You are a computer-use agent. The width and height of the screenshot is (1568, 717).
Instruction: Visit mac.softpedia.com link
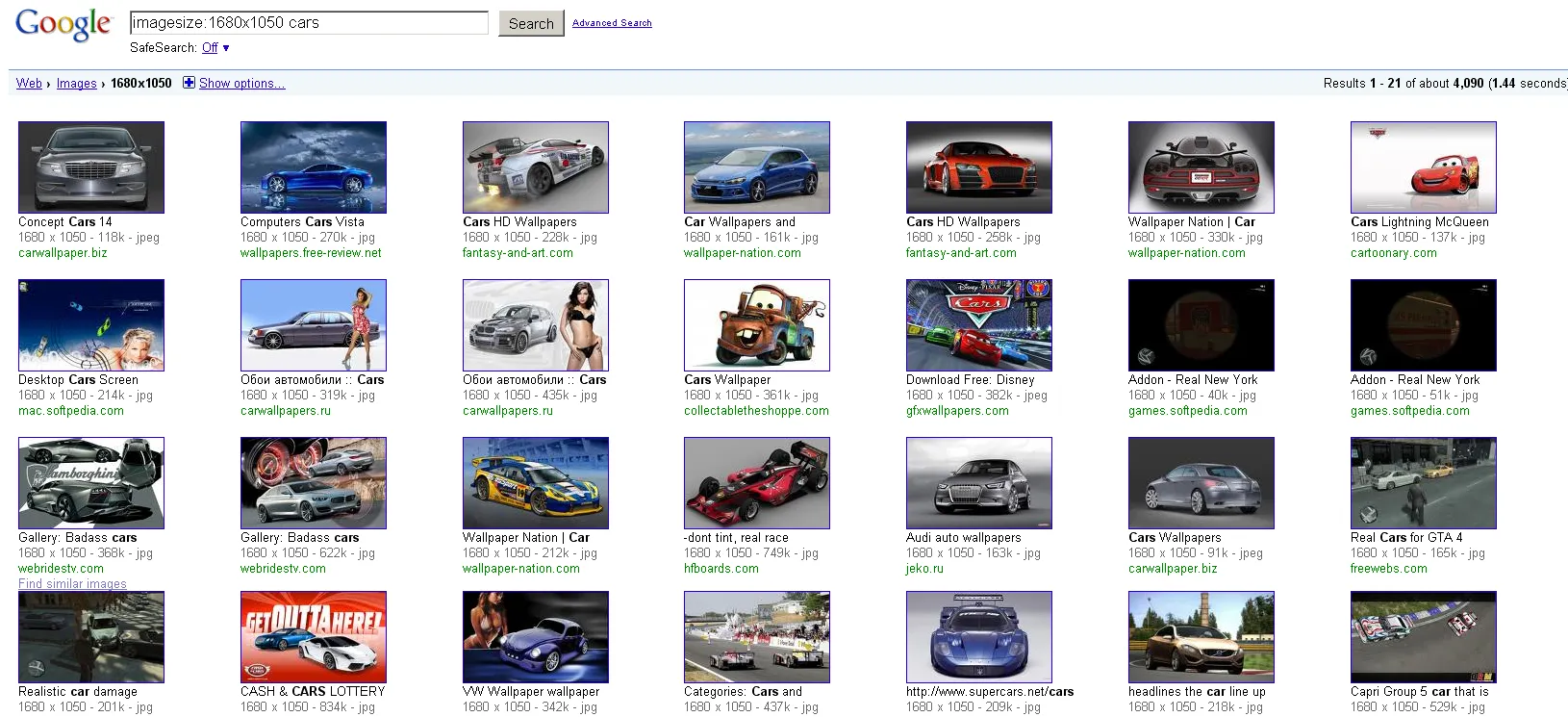[x=71, y=411]
